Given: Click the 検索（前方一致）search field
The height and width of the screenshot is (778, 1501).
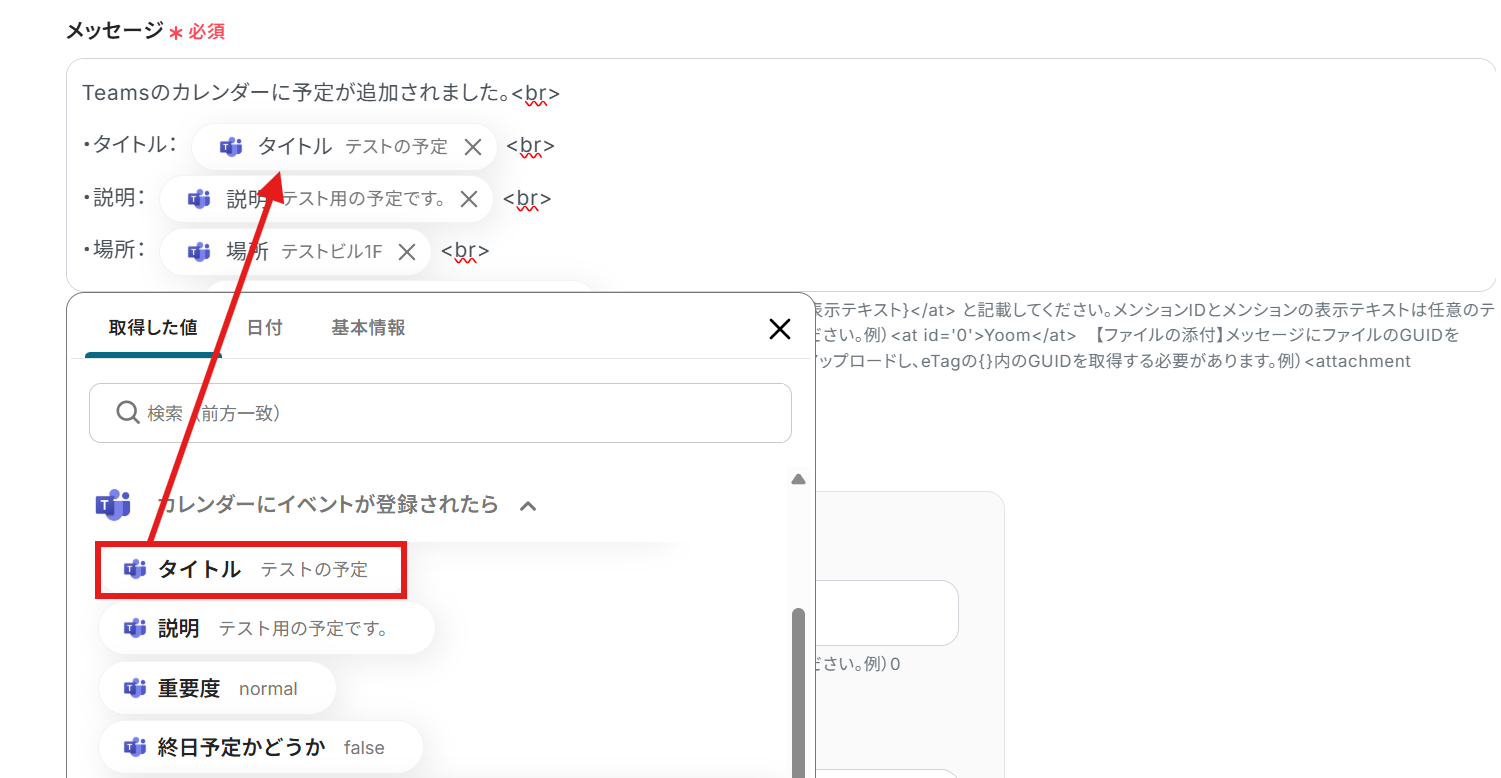Looking at the screenshot, I should click(440, 413).
